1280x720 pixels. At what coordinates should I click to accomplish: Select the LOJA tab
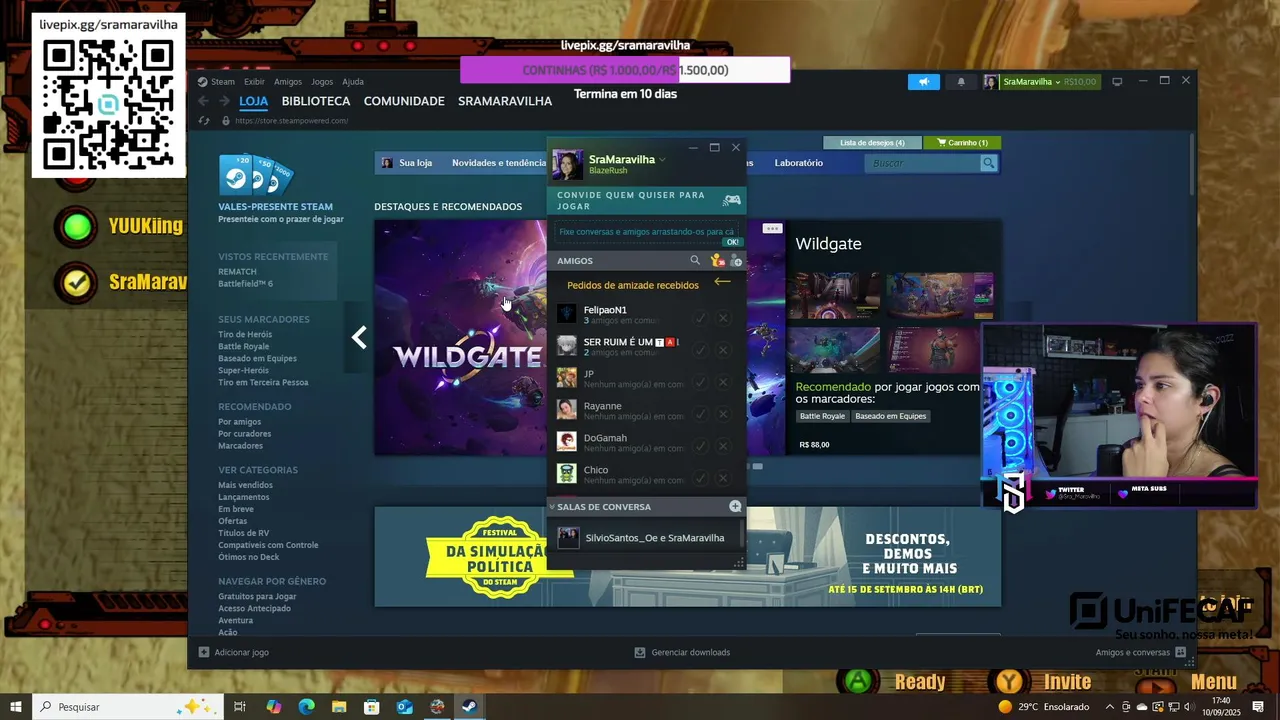pyautogui.click(x=253, y=101)
